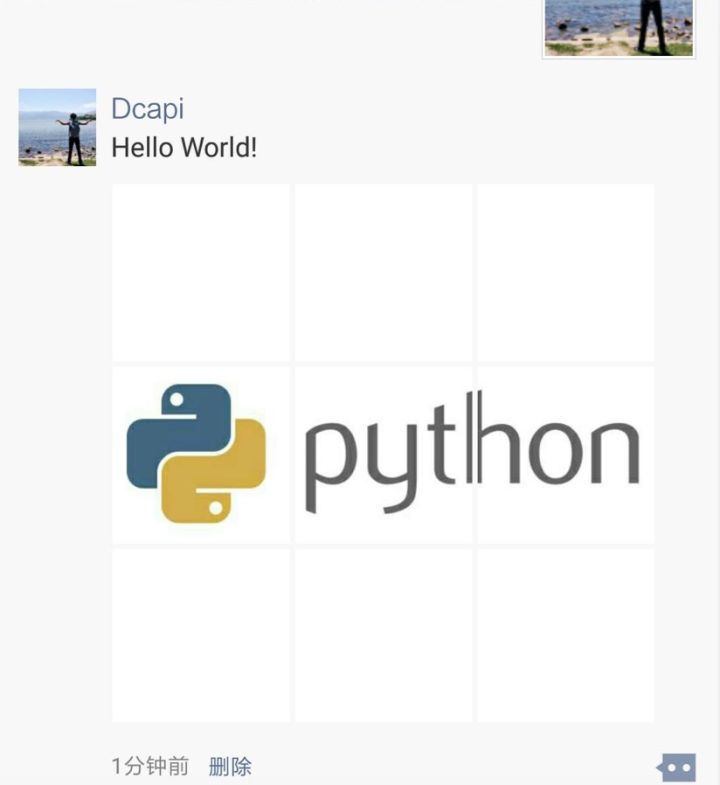This screenshot has width=720, height=785.
Task: Open the Dcapi username link
Action: pyautogui.click(x=148, y=109)
